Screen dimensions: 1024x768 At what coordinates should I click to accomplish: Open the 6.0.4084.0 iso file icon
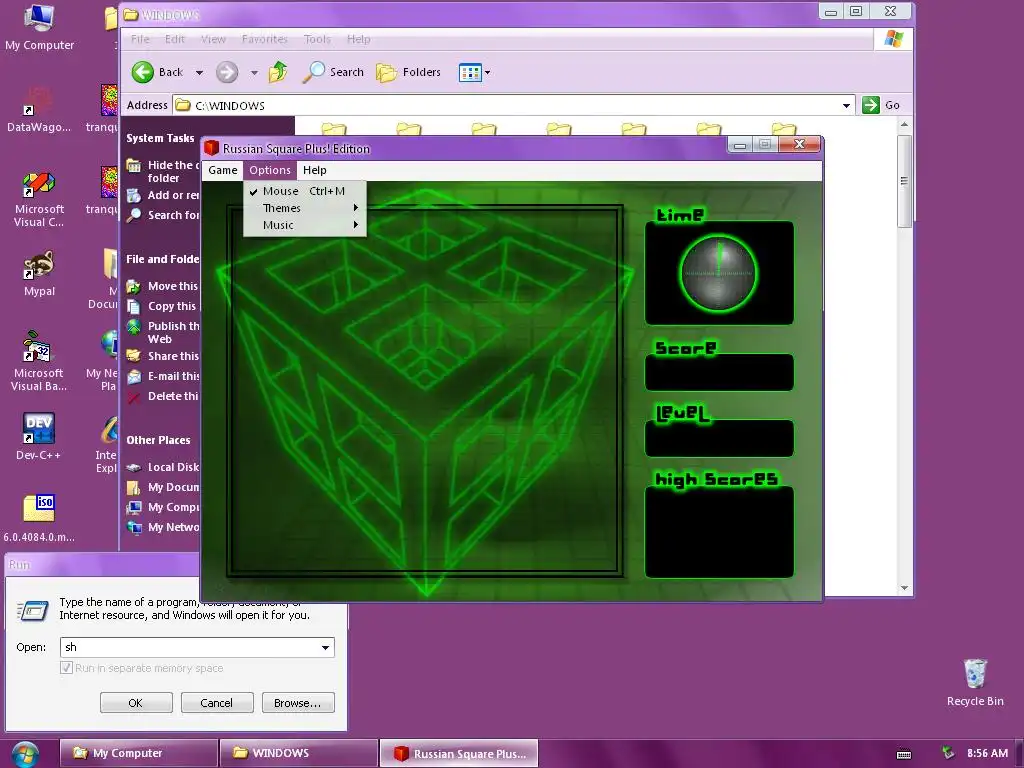pyautogui.click(x=39, y=519)
